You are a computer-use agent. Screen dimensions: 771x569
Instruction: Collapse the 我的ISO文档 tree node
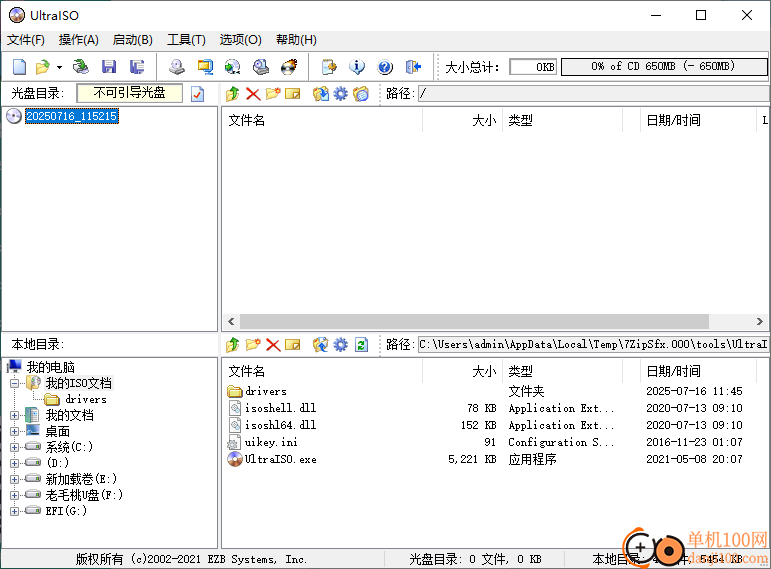(x=15, y=383)
